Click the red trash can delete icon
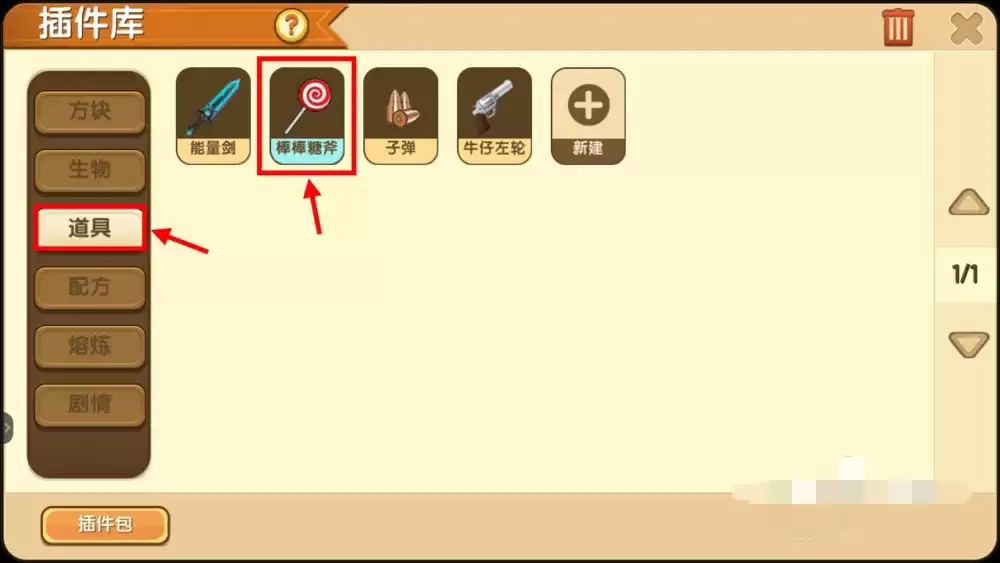Viewport: 1000px width, 563px height. pos(898,27)
